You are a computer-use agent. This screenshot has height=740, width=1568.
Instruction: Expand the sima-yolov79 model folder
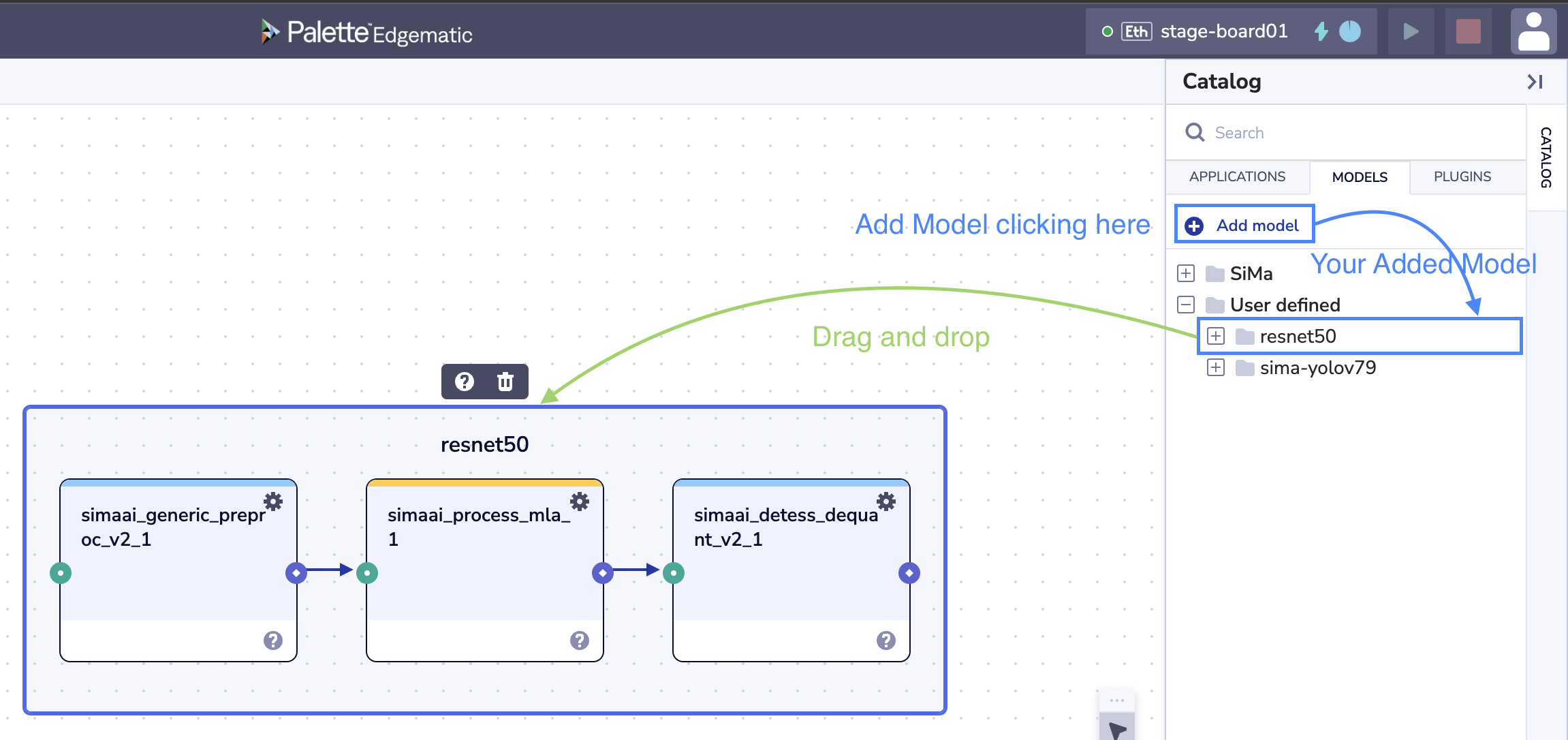tap(1216, 367)
